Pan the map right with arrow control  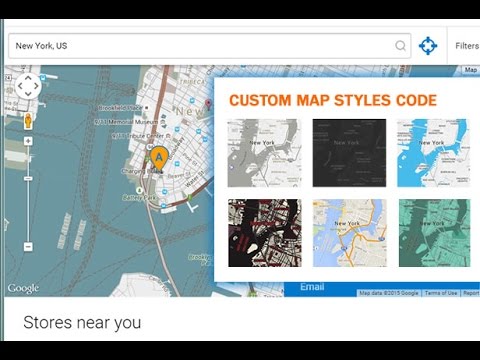(36, 86)
